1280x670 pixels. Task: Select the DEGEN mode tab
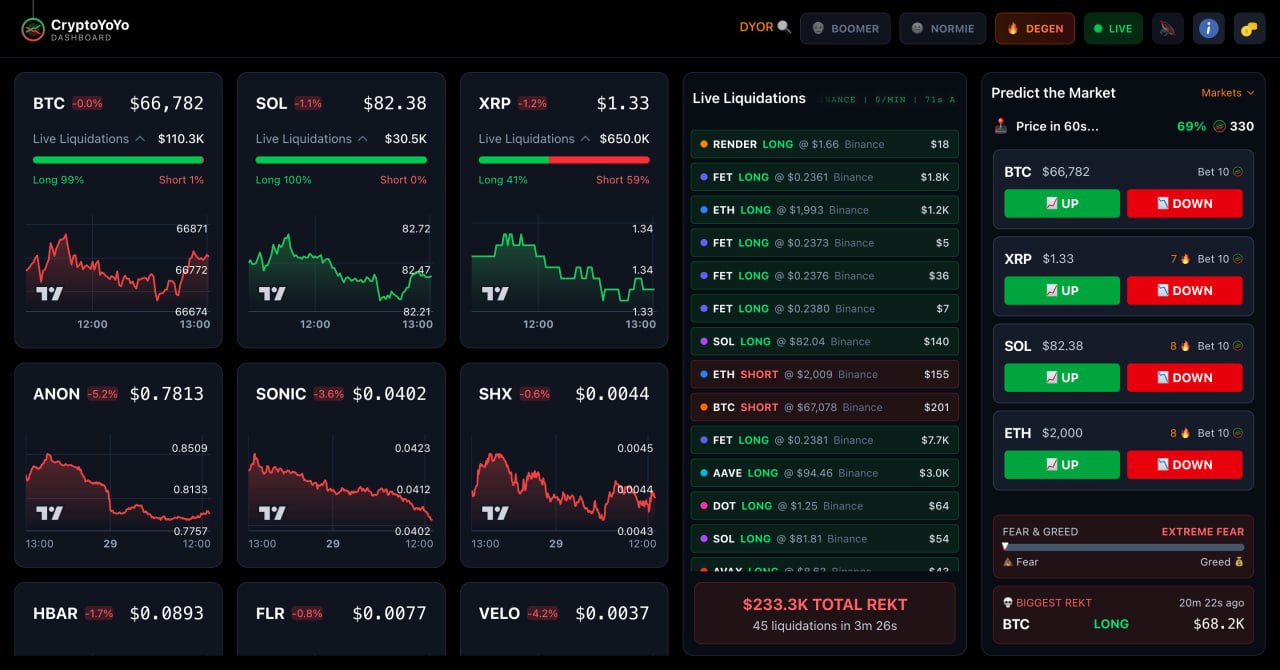pyautogui.click(x=1034, y=29)
